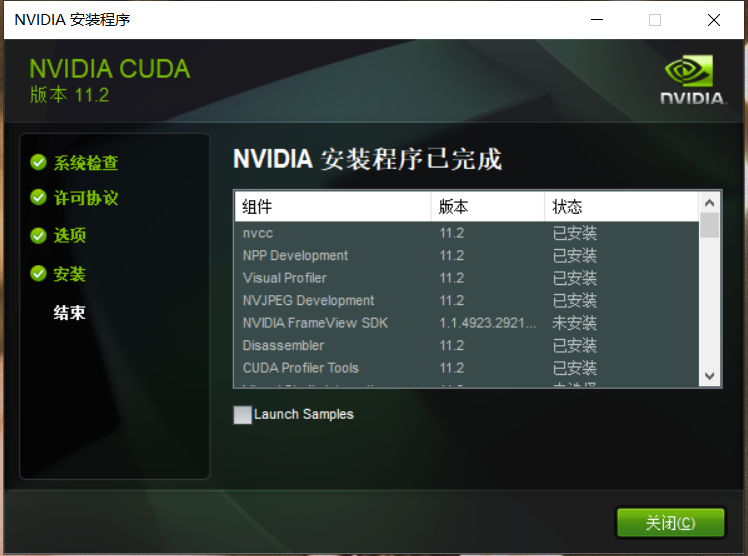The height and width of the screenshot is (556, 748).
Task: Select the 许可协议 step label
Action: 86,198
